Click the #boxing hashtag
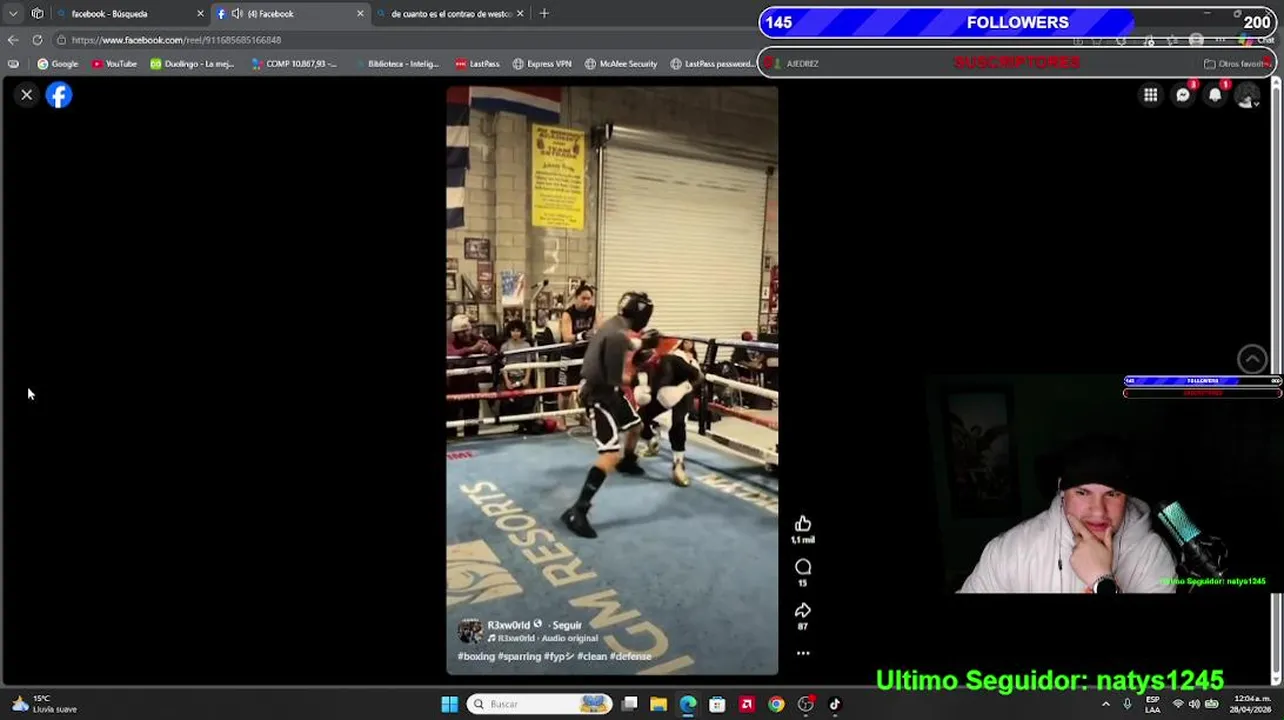Screen dimensions: 1284x720 [x=476, y=656]
